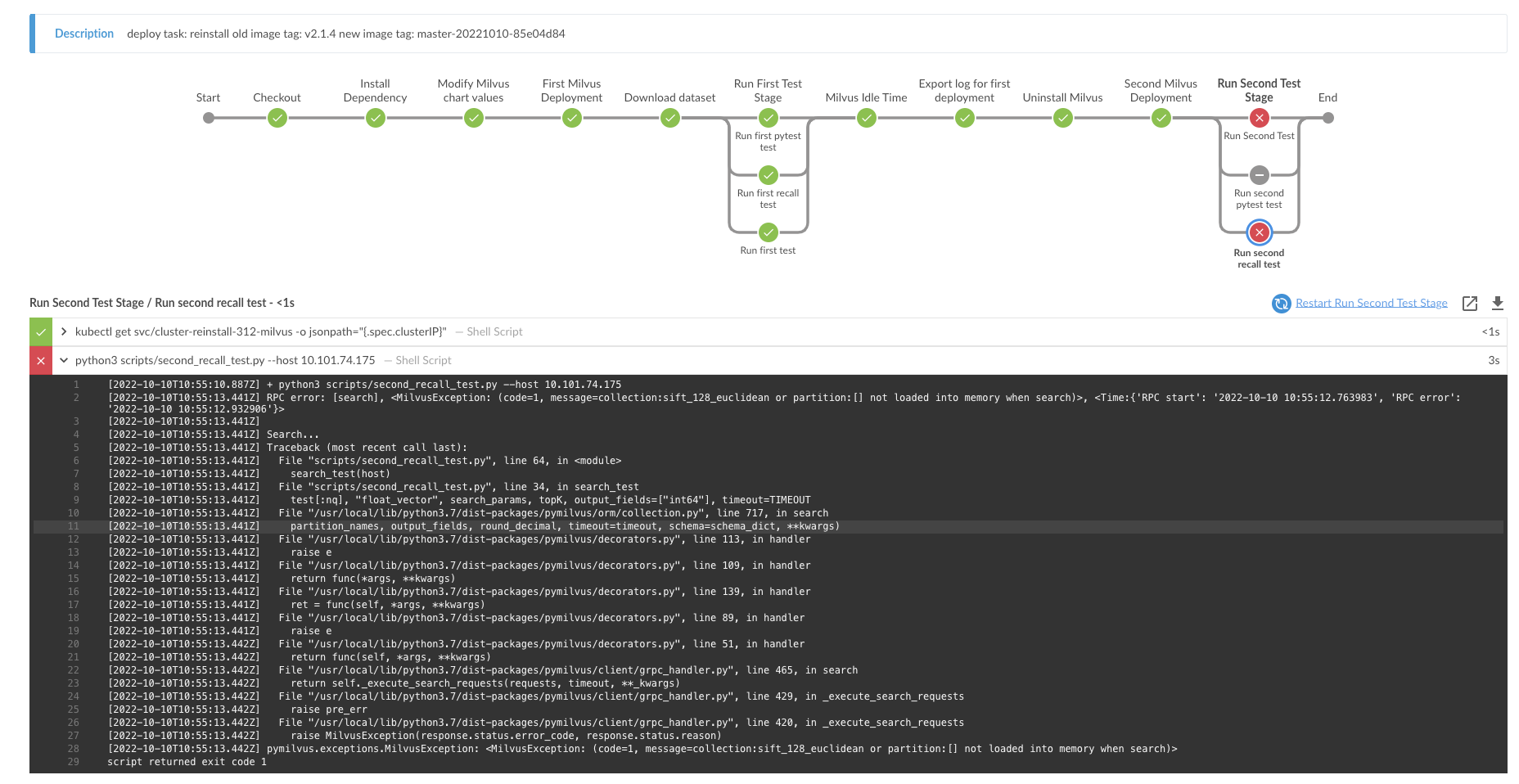Click the green check beside the kubectl step
This screenshot has width=1519, height=784.
pyautogui.click(x=40, y=331)
